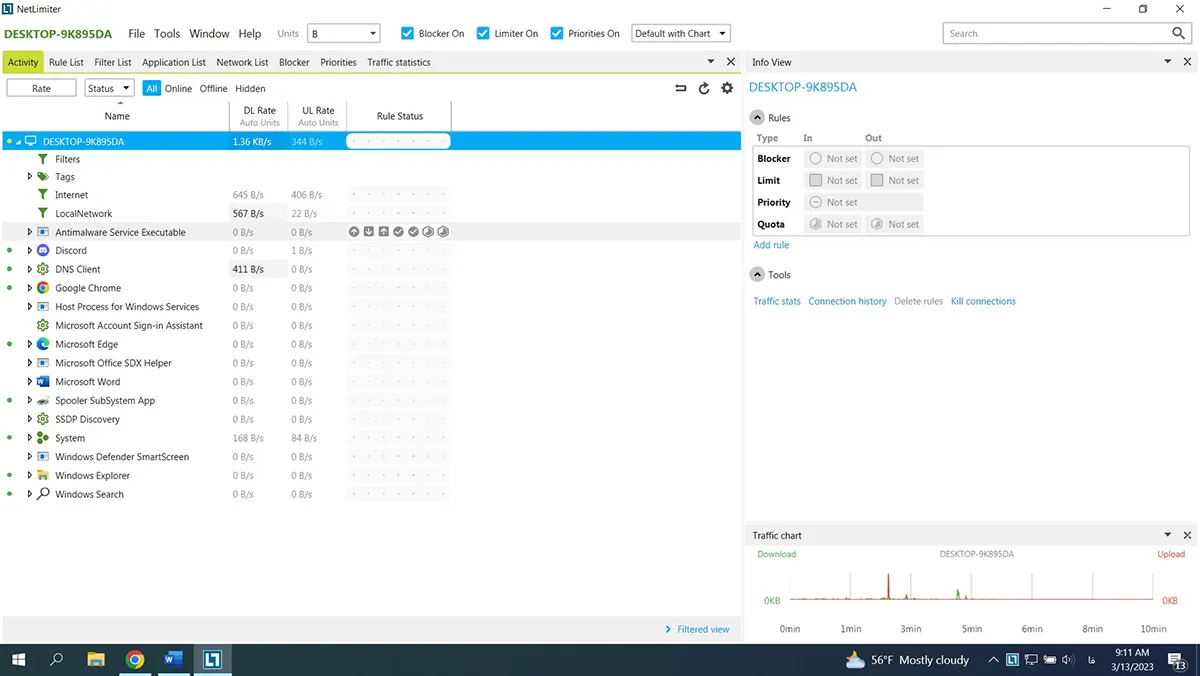Click the Windows Explorer folder icon in list

click(x=43, y=476)
